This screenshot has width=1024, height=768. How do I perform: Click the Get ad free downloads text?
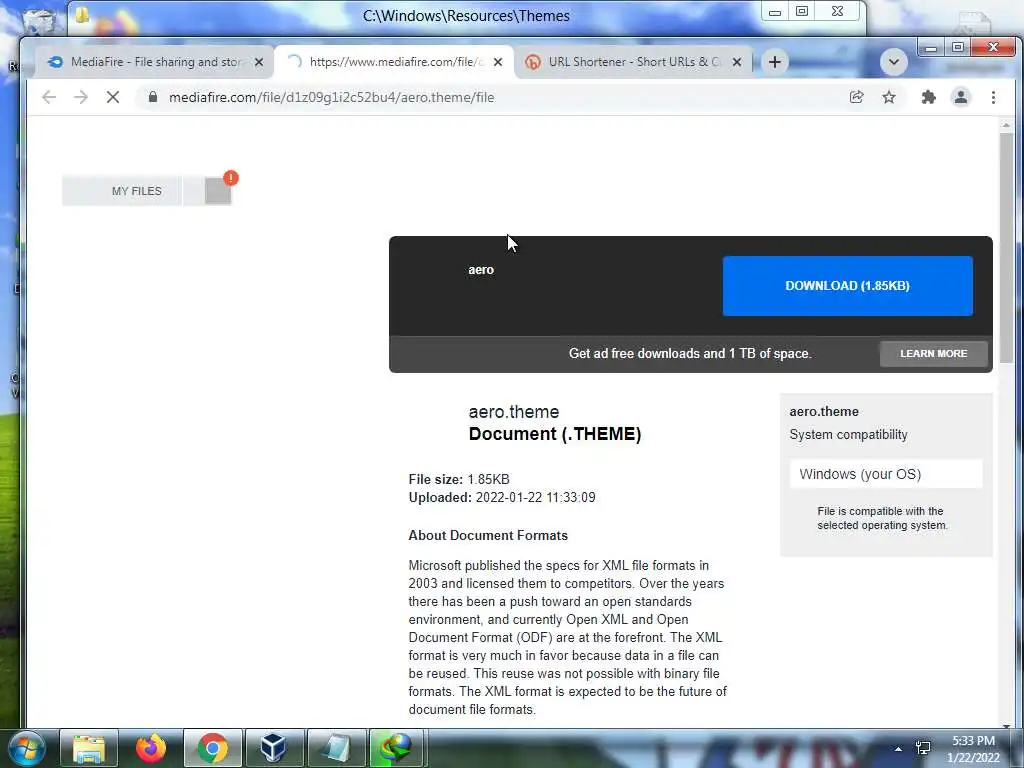(690, 353)
